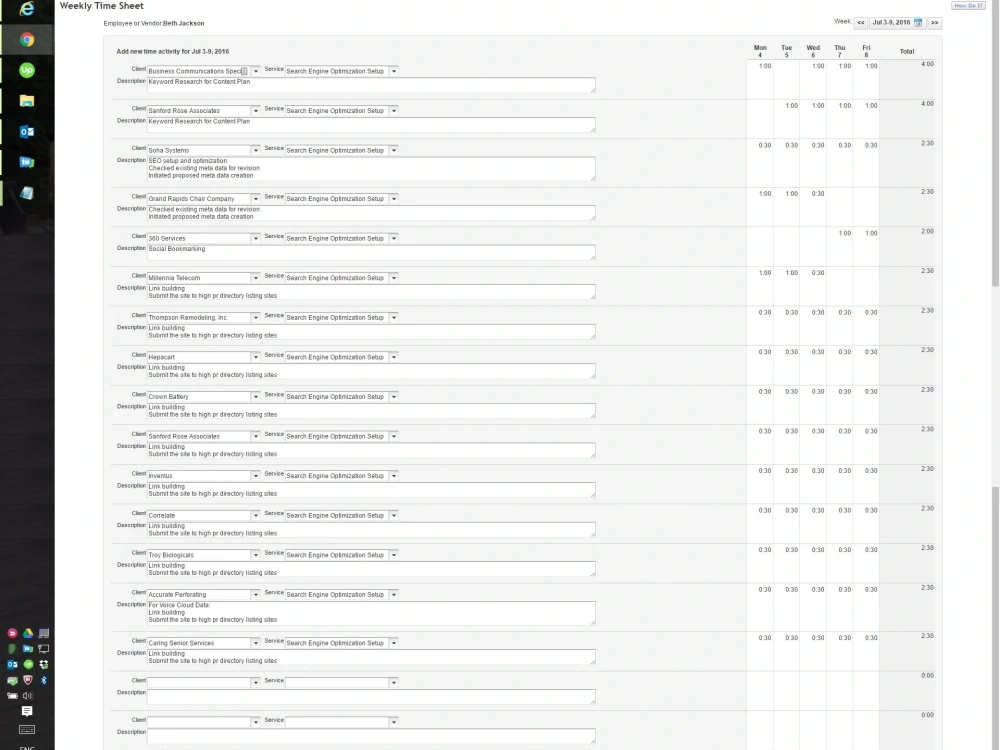Edit Keyword Research description for Business Communications
This screenshot has height=750, width=1000.
[x=371, y=85]
